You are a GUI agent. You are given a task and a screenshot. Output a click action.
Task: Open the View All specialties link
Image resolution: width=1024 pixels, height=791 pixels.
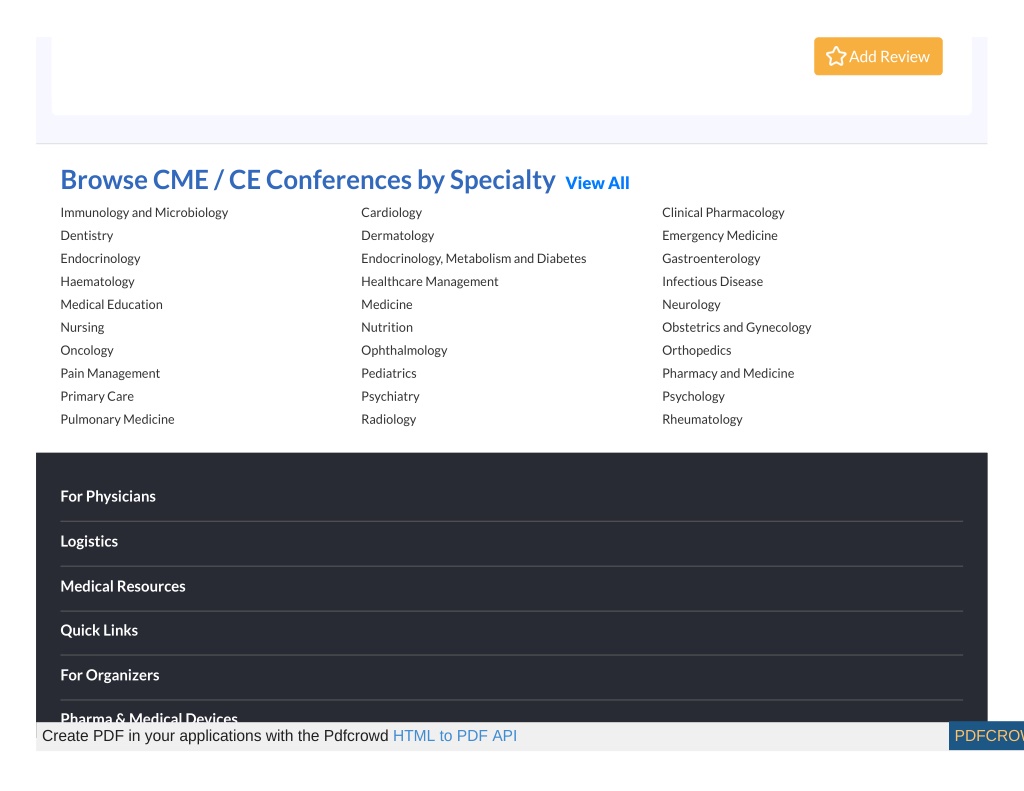click(x=597, y=184)
